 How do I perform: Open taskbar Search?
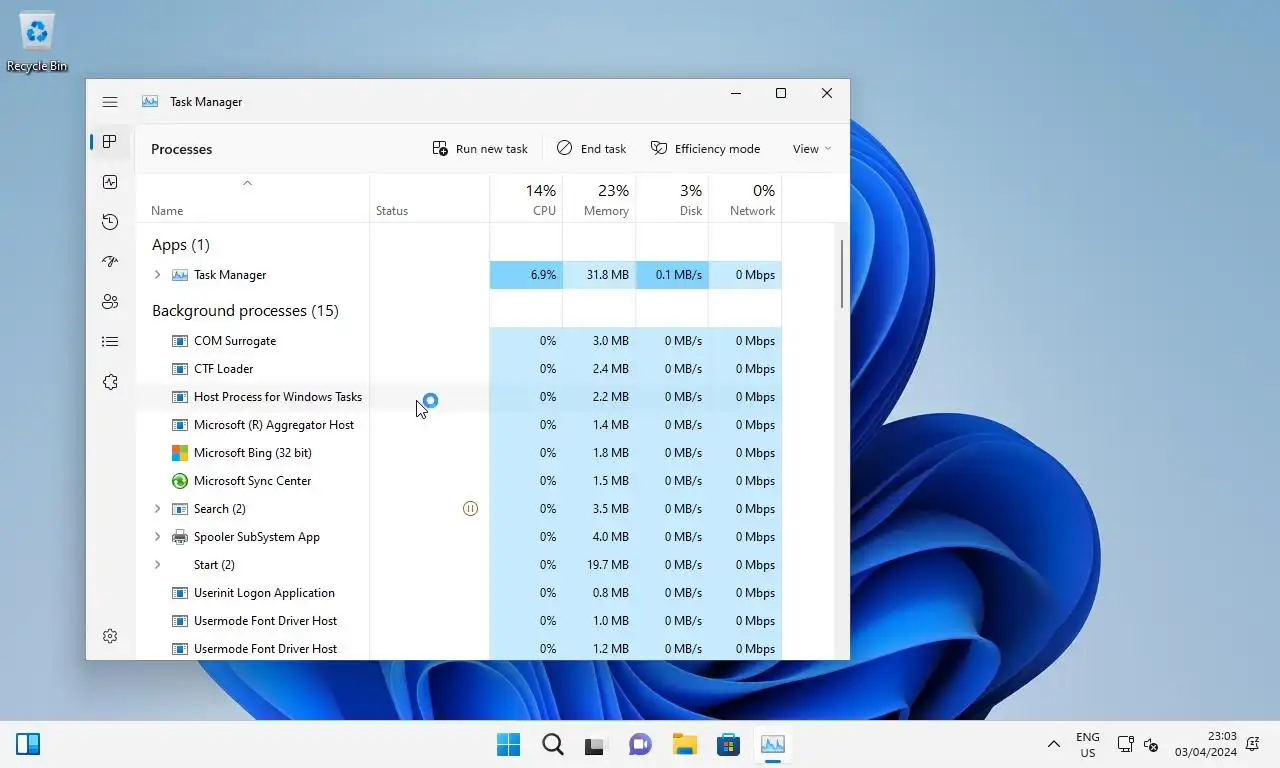553,745
